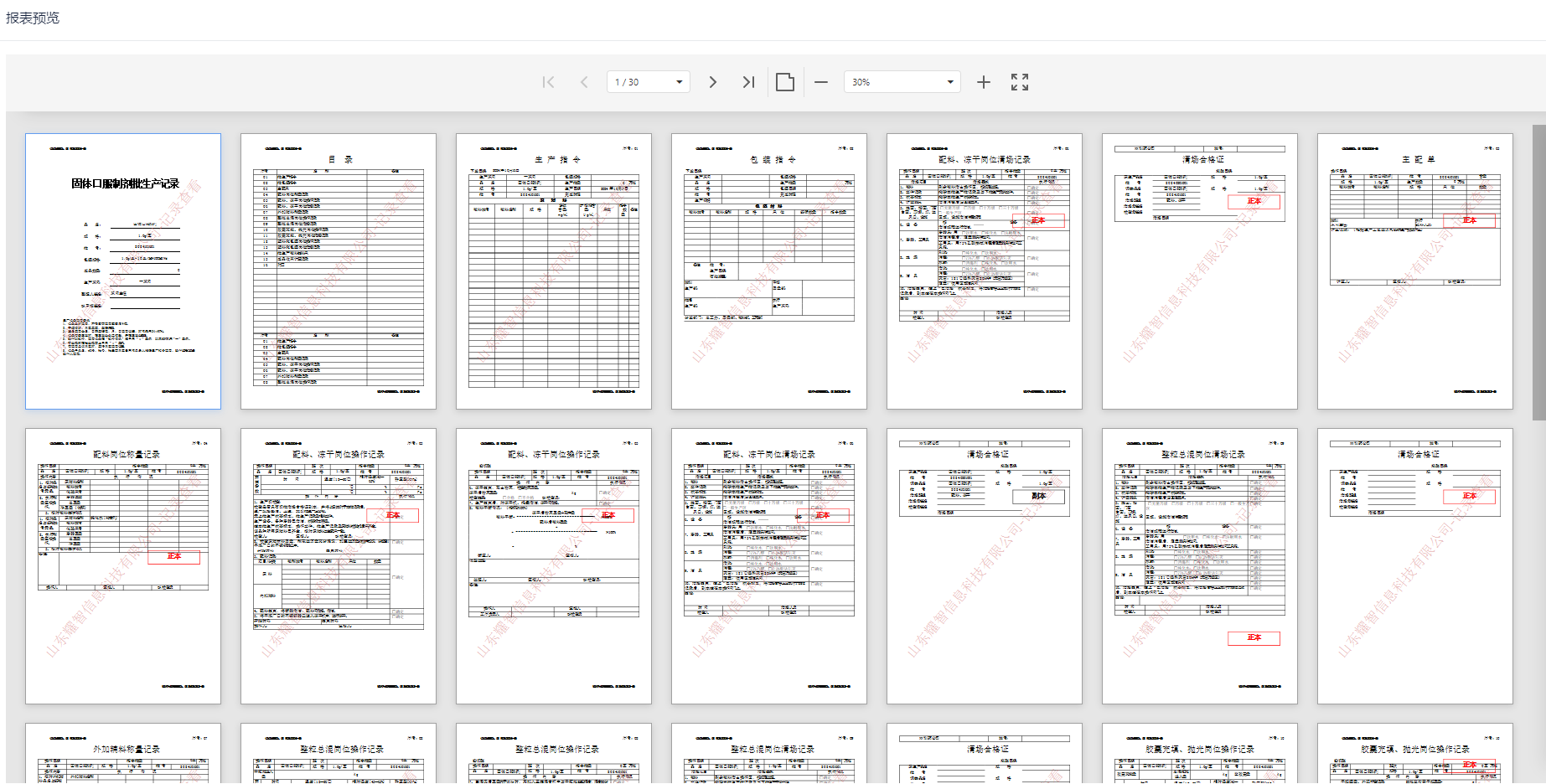Open the 30% zoom level dropdown
Screen dimensions: 1546x784
[902, 82]
